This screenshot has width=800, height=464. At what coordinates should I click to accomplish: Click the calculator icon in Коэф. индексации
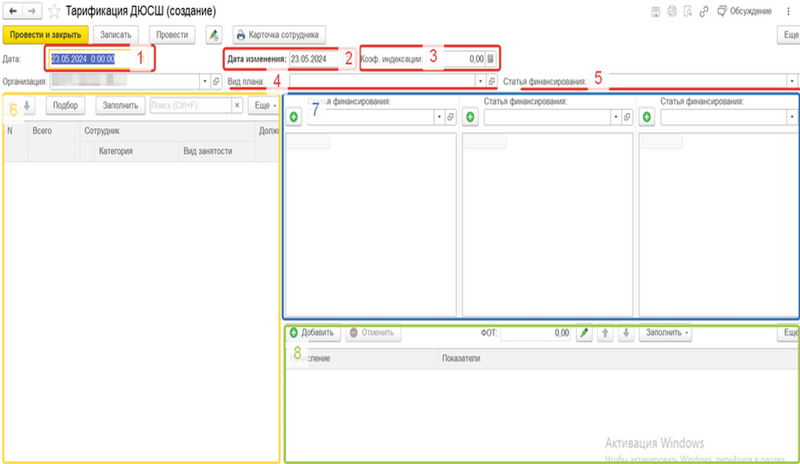[x=490, y=59]
